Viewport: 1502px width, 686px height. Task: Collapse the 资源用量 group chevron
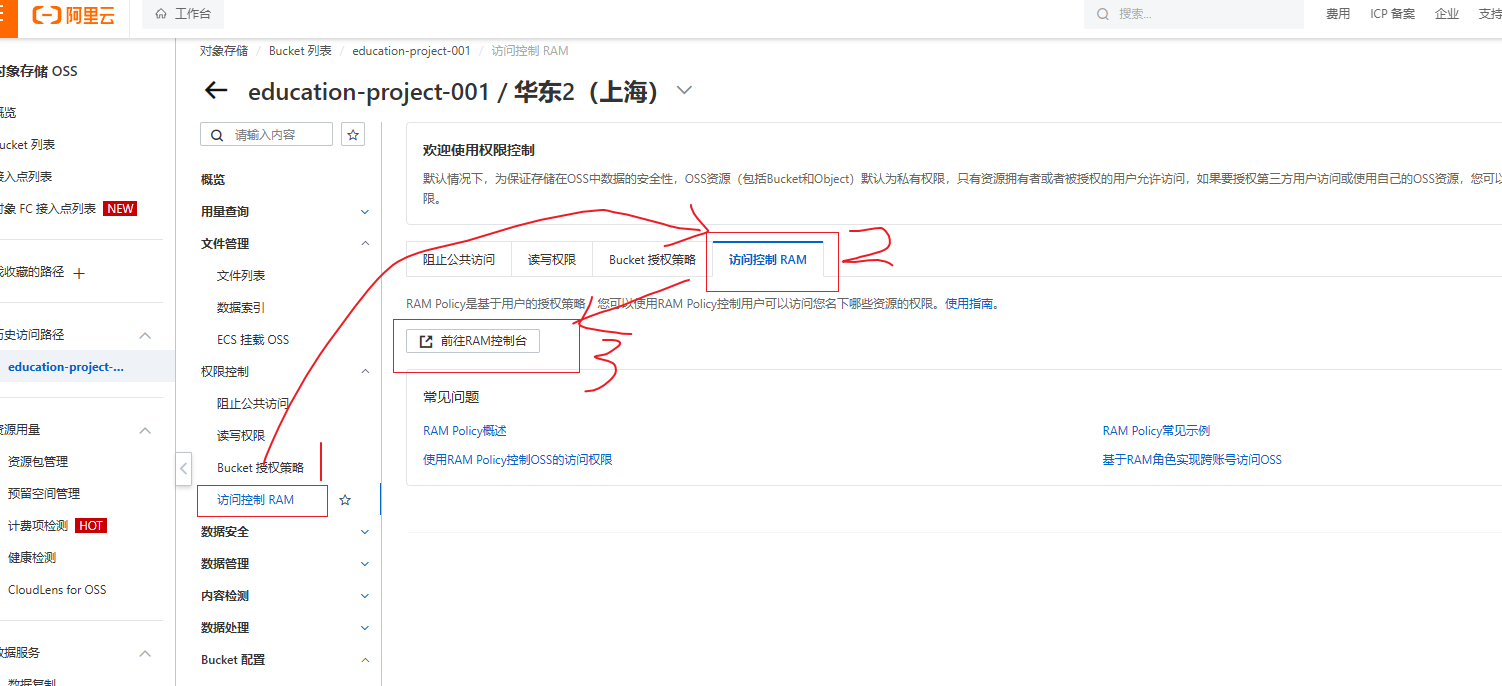tap(145, 430)
